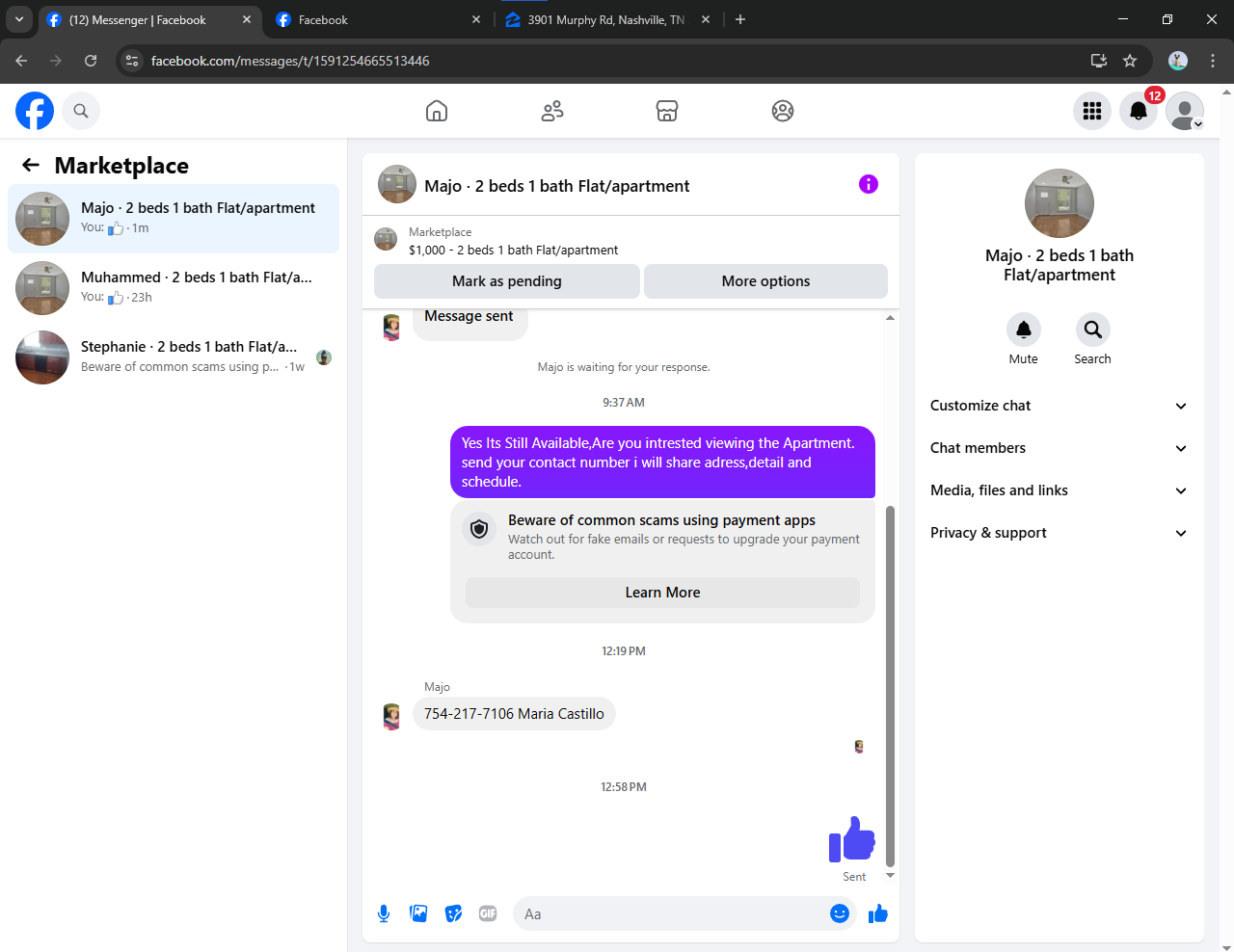Viewport: 1234px width, 952px height.
Task: Click the purple 'Yes Its Still Available' message
Action: click(663, 463)
